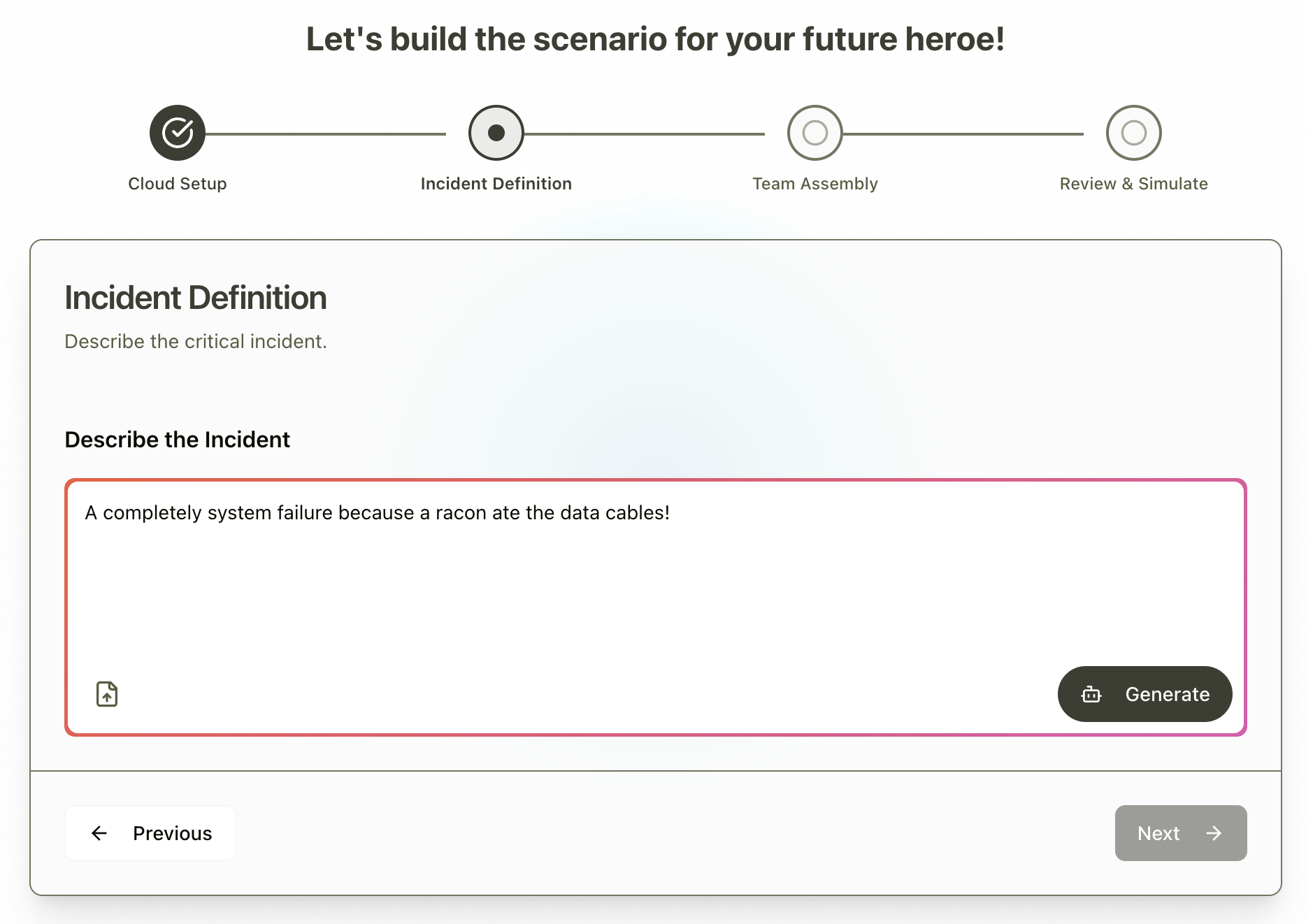This screenshot has height=924, width=1306.
Task: Click the "Incident Definition" card heading
Action: (196, 298)
